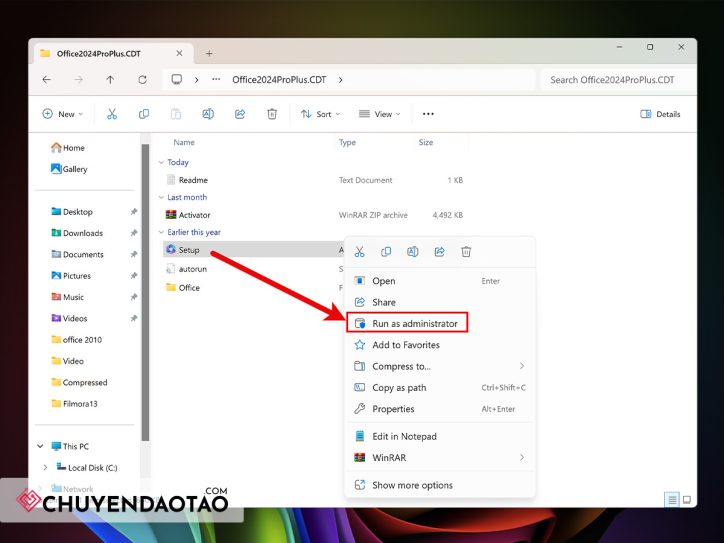Open Gallery in the navigation pane
The image size is (724, 543).
[69, 169]
